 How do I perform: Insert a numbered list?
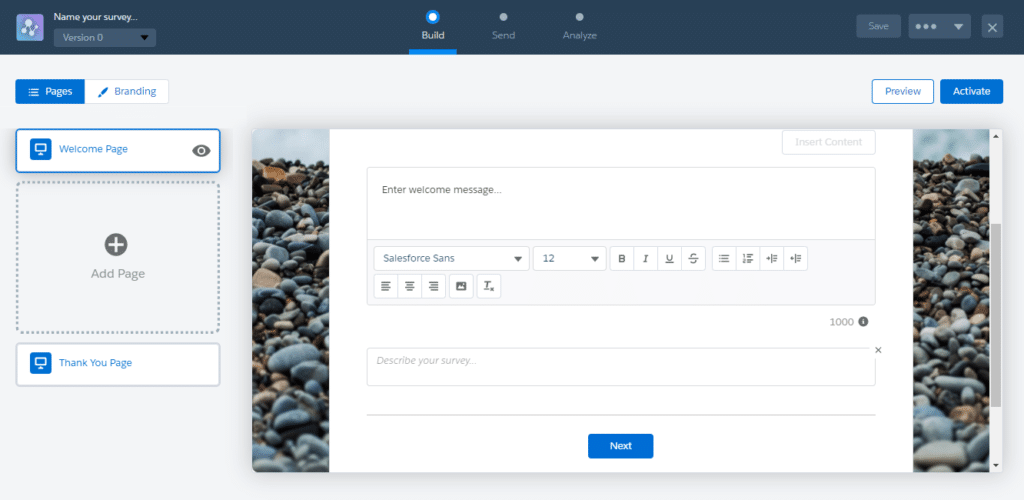pyautogui.click(x=748, y=258)
